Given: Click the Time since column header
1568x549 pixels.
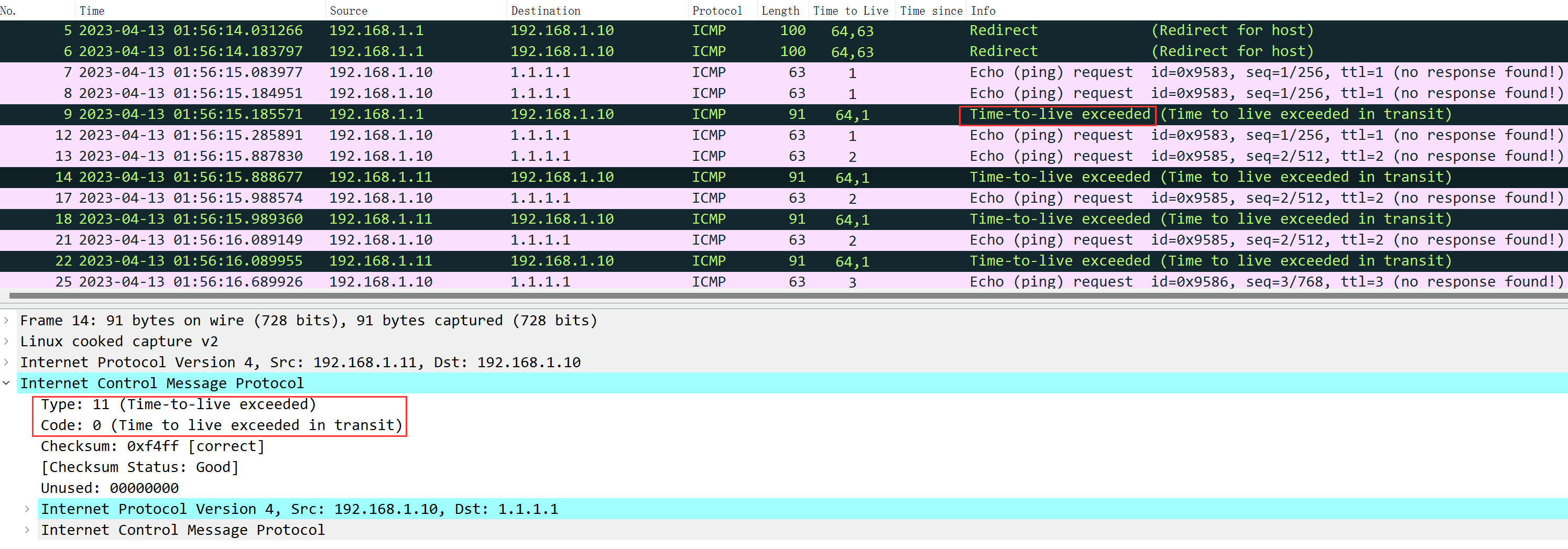Looking at the screenshot, I should [931, 10].
